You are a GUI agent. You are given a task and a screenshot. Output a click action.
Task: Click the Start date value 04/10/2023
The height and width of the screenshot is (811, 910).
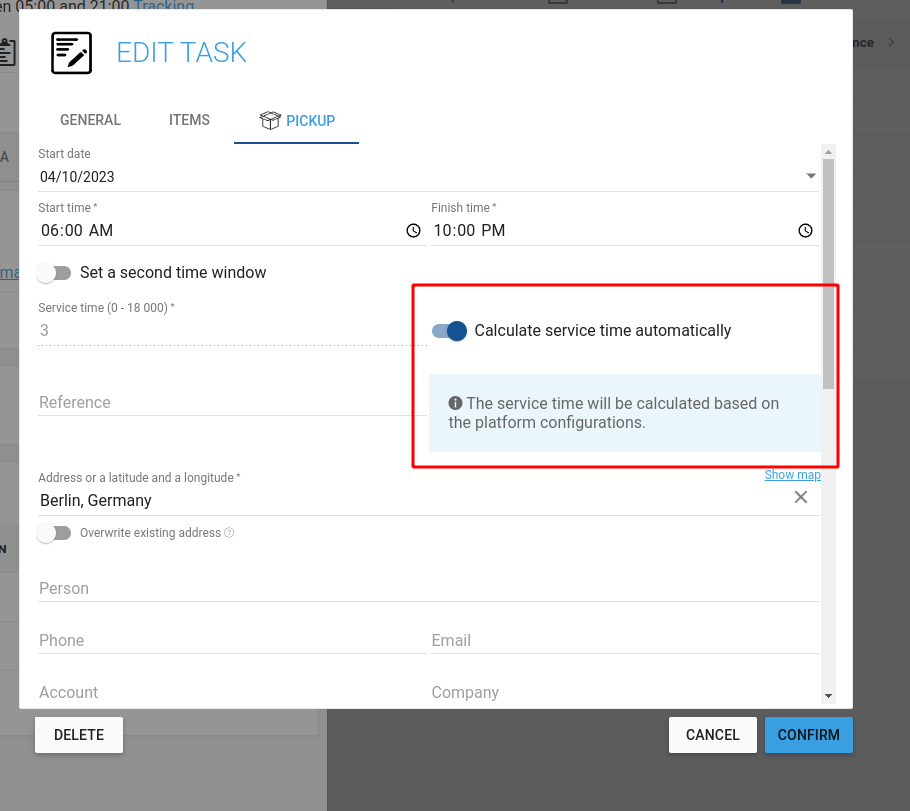(x=77, y=176)
